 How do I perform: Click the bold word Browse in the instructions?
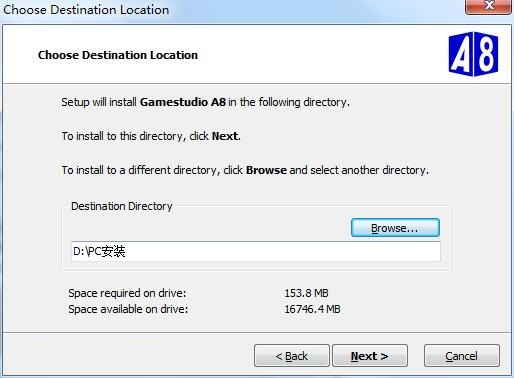(x=266, y=170)
